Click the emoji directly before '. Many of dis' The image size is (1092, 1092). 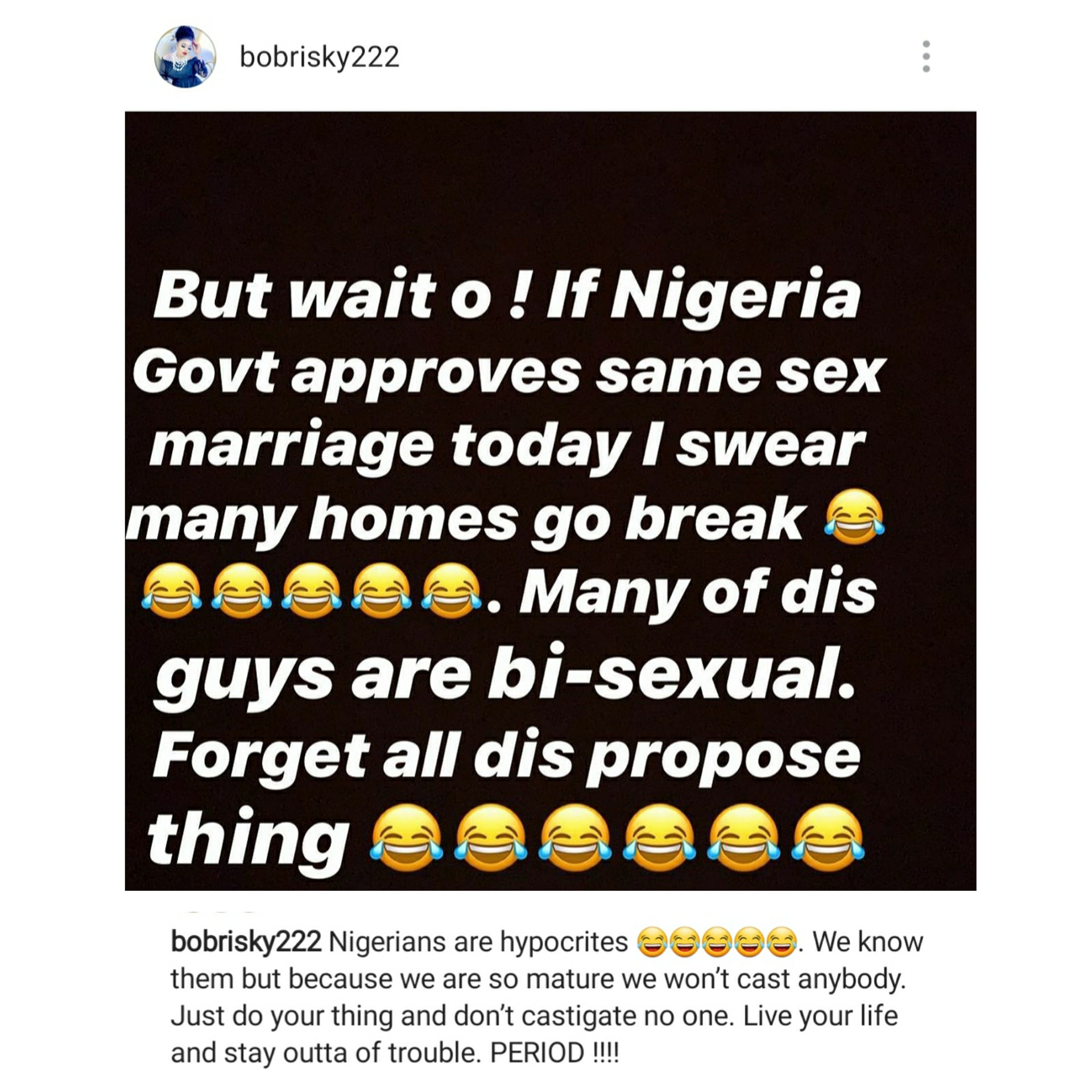[x=452, y=590]
